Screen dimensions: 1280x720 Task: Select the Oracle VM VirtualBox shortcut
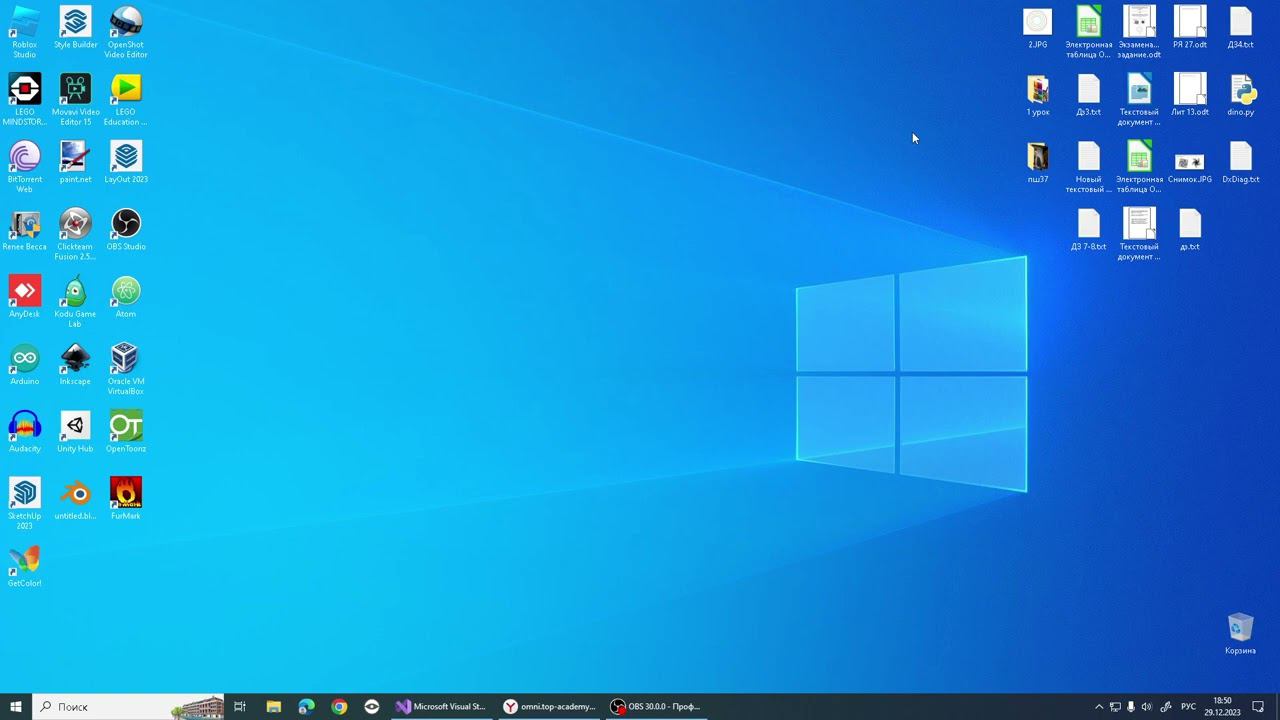pyautogui.click(x=125, y=368)
